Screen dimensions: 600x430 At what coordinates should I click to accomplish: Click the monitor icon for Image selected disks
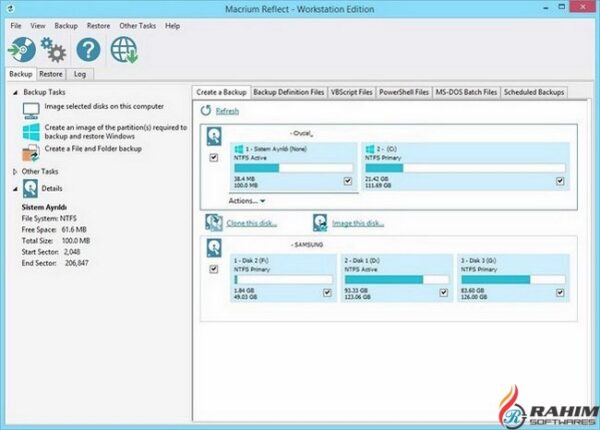31,111
